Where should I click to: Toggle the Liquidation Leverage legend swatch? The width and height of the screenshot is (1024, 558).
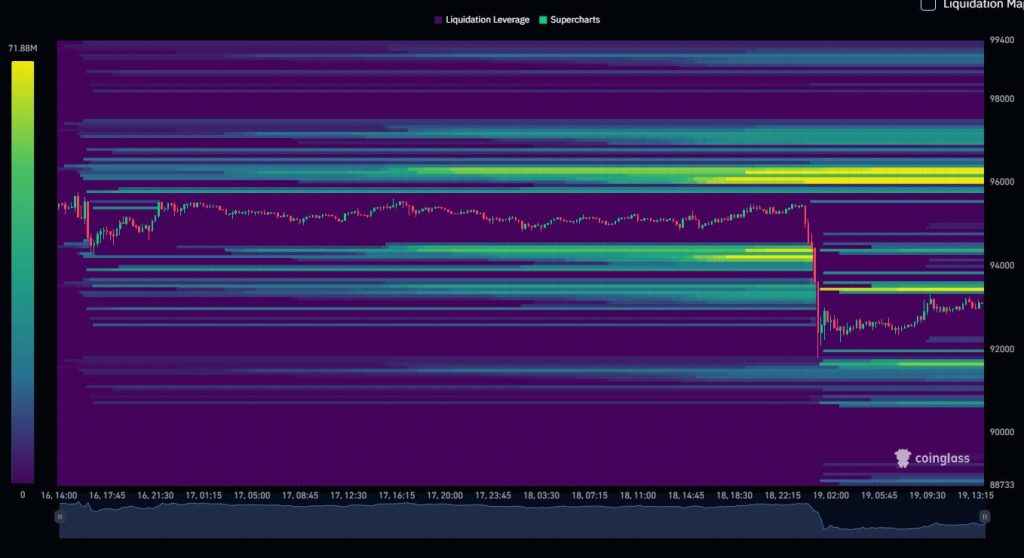(438, 20)
